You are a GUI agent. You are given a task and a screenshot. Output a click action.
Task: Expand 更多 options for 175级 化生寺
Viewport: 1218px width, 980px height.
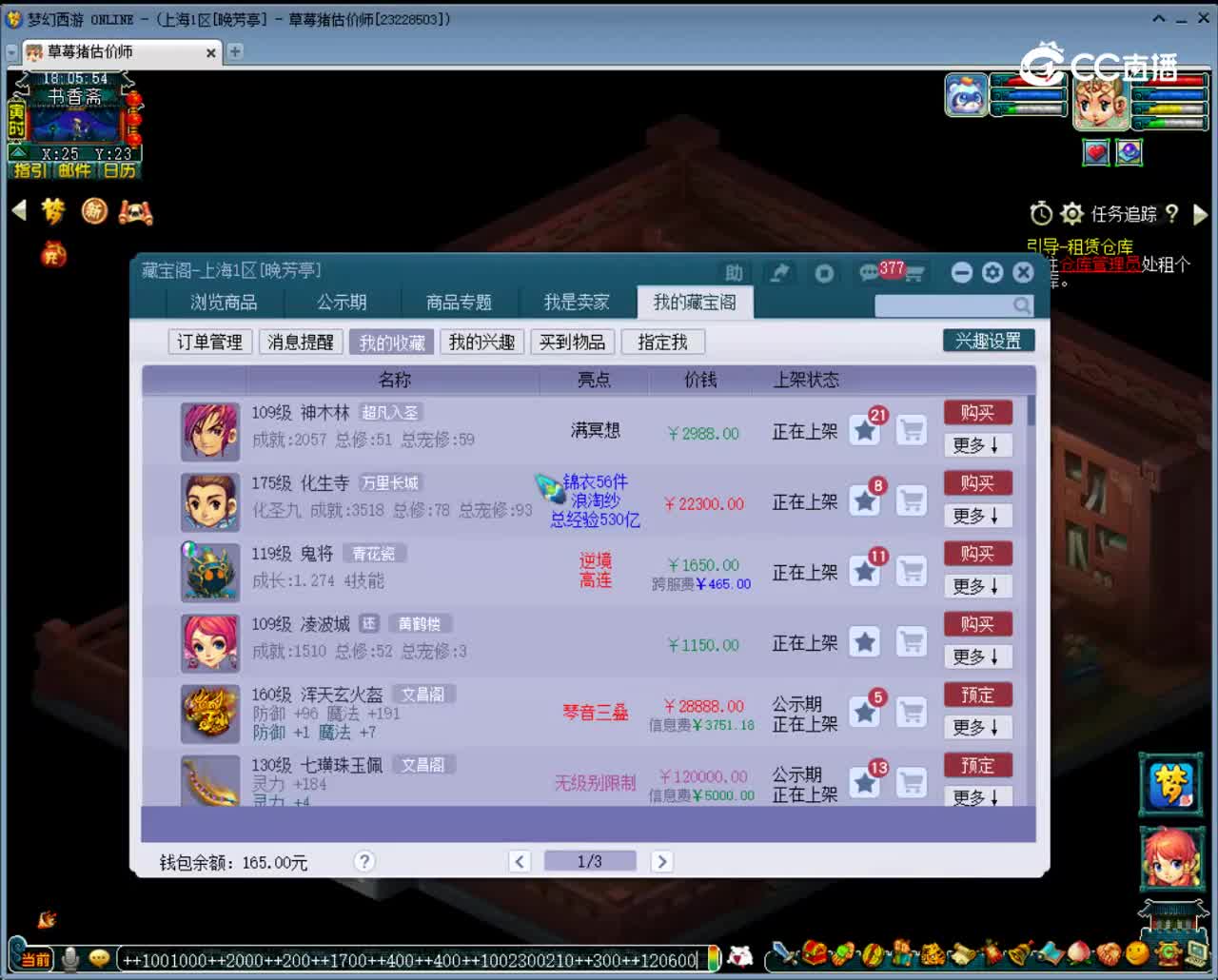pyautogui.click(x=977, y=516)
